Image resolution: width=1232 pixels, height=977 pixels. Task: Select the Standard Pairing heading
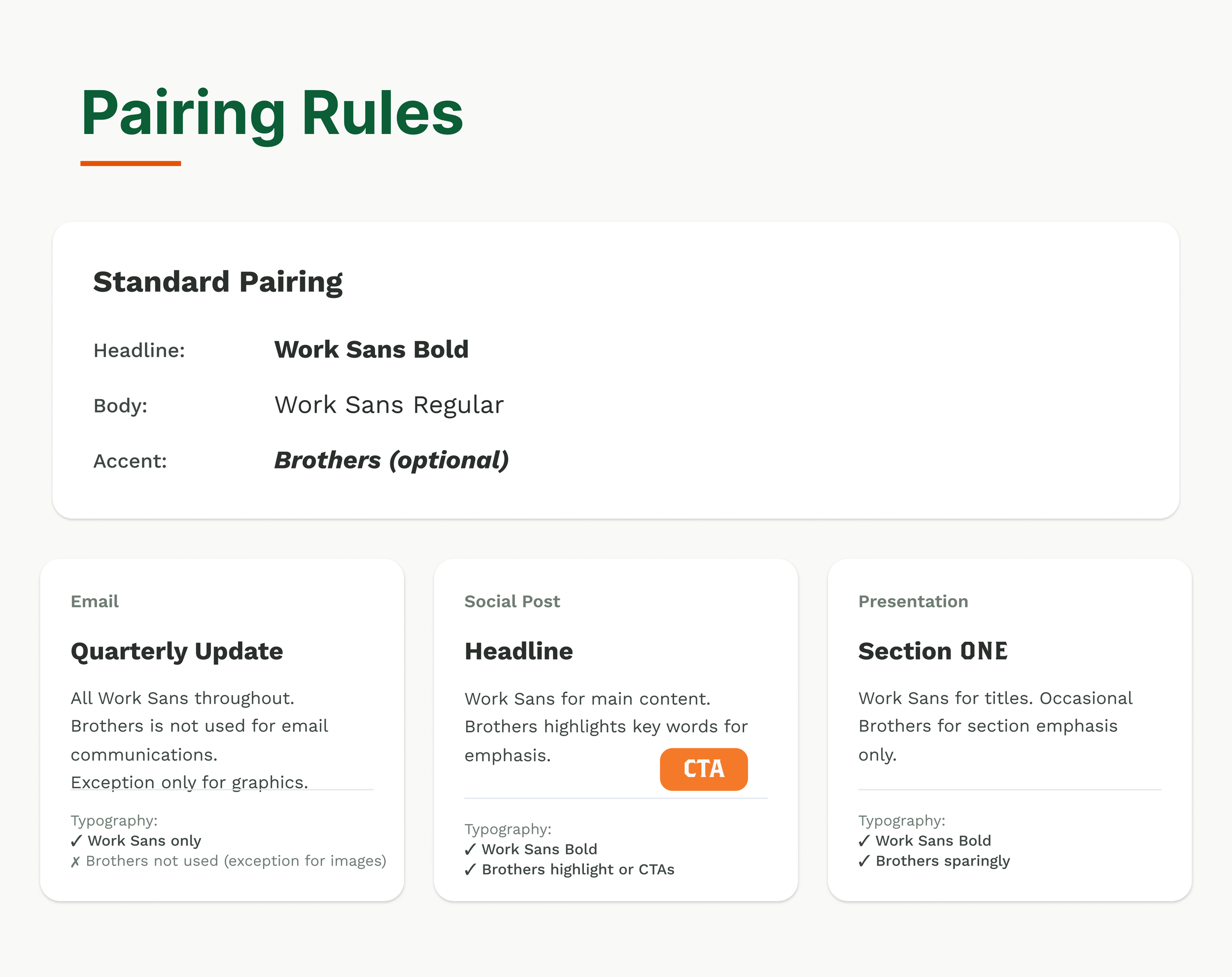(x=218, y=282)
